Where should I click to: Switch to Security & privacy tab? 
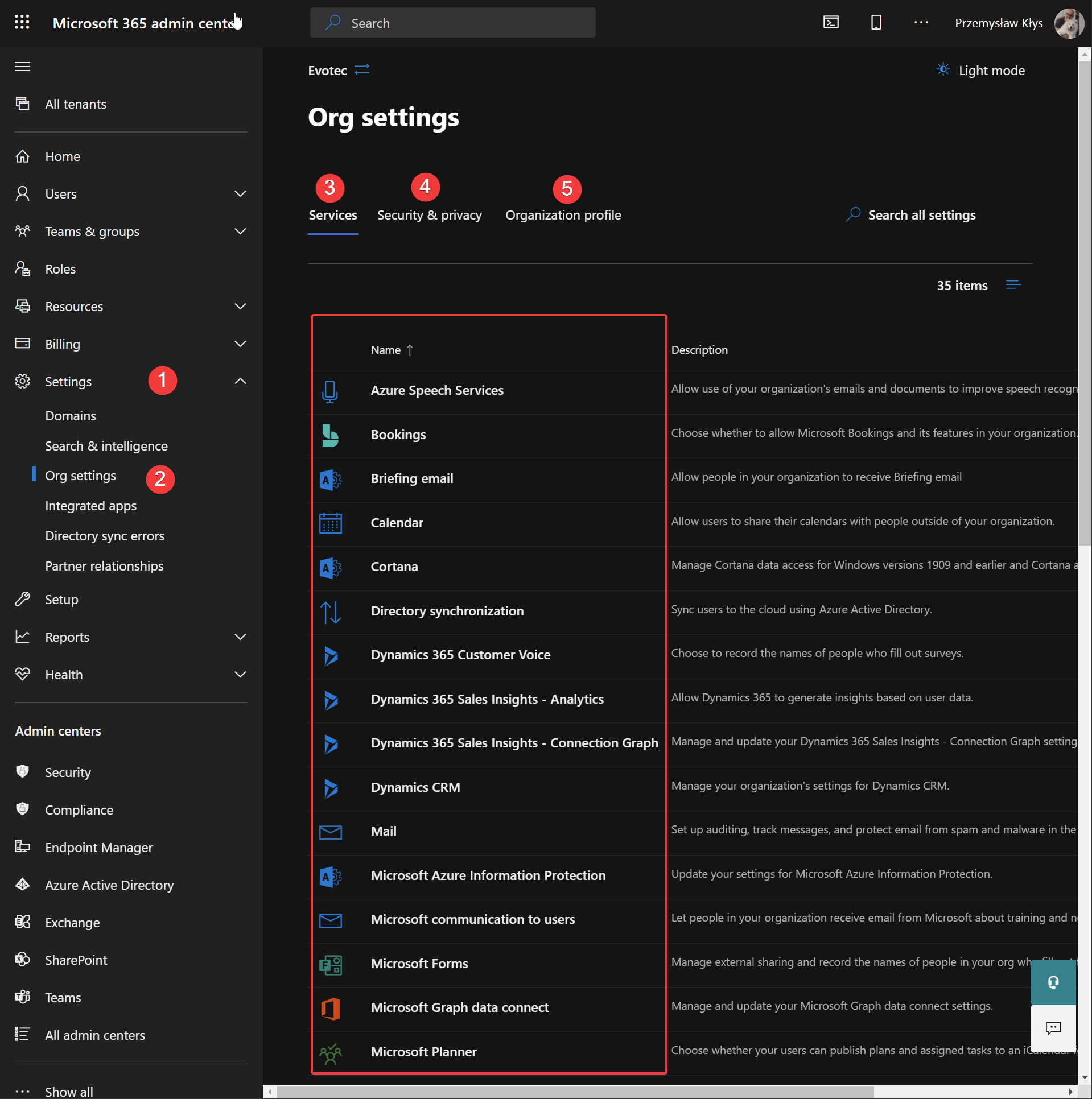[429, 215]
